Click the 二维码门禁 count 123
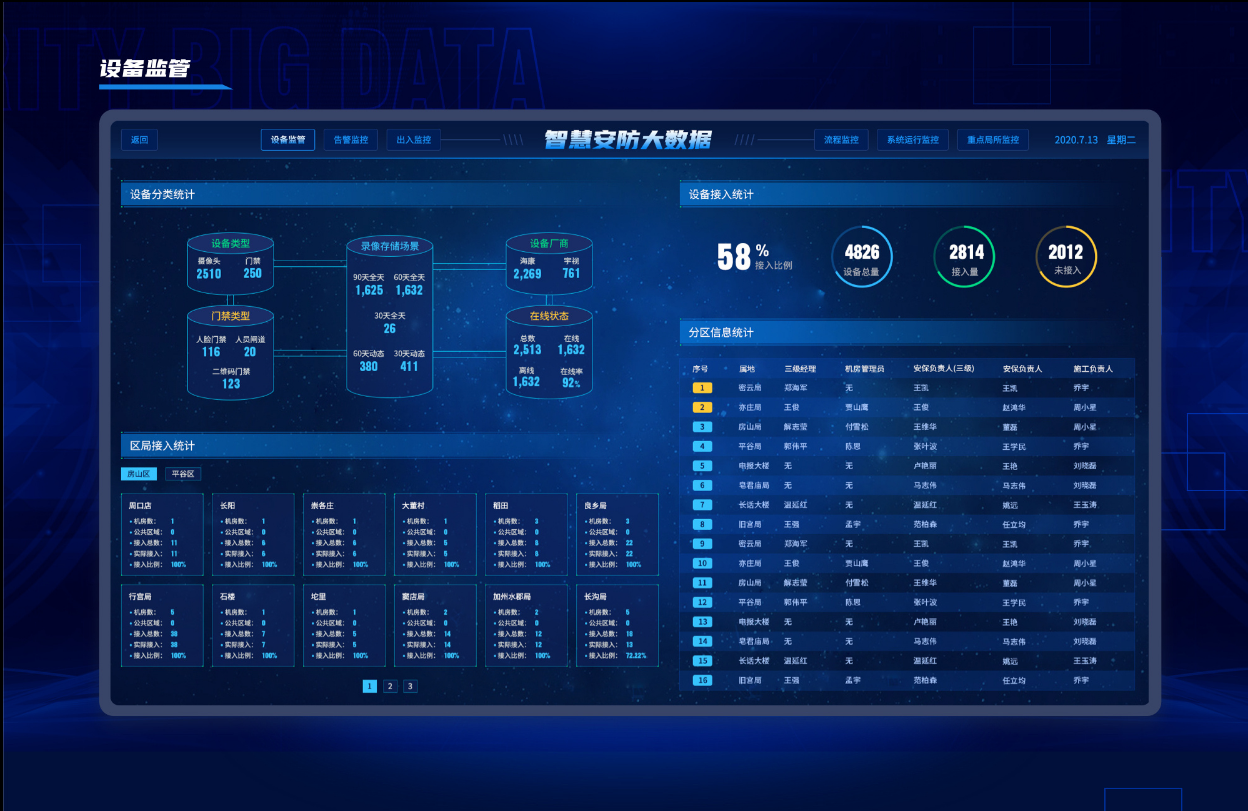 tap(231, 384)
